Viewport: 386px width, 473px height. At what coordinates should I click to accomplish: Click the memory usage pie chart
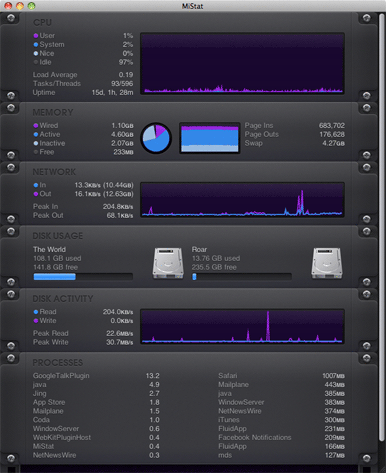[156, 138]
